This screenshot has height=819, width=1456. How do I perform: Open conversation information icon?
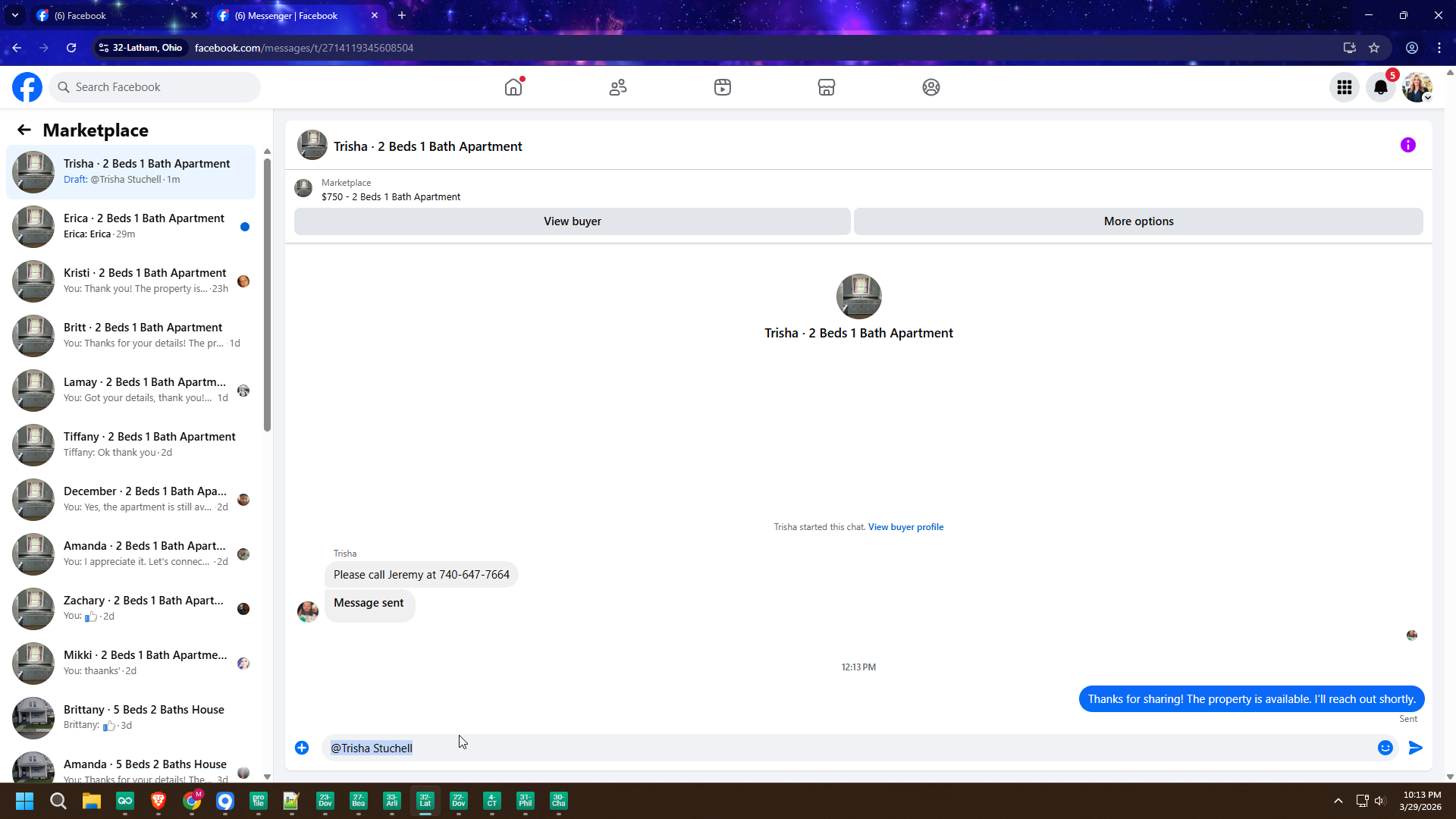pos(1408,145)
